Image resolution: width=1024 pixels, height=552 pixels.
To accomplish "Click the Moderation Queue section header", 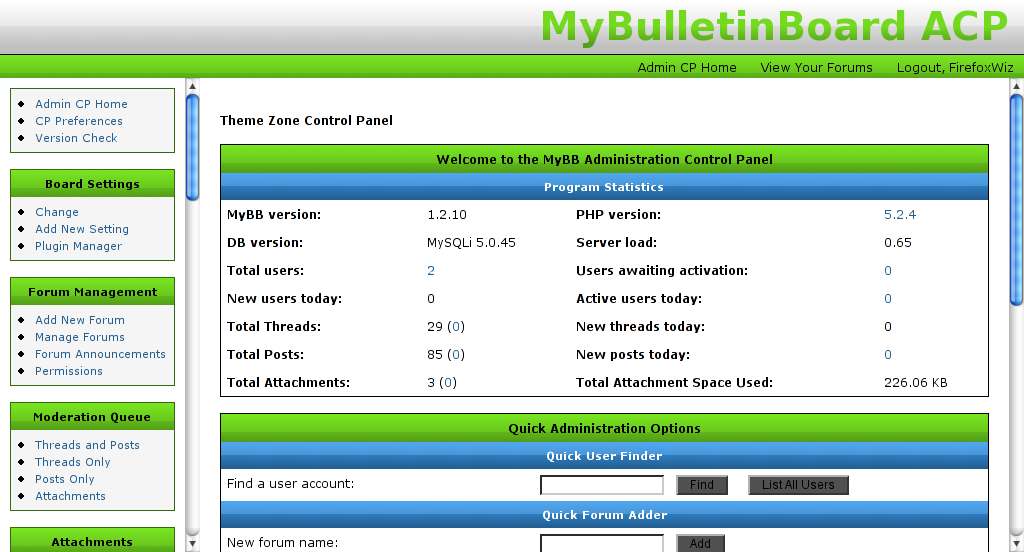I will [x=92, y=416].
